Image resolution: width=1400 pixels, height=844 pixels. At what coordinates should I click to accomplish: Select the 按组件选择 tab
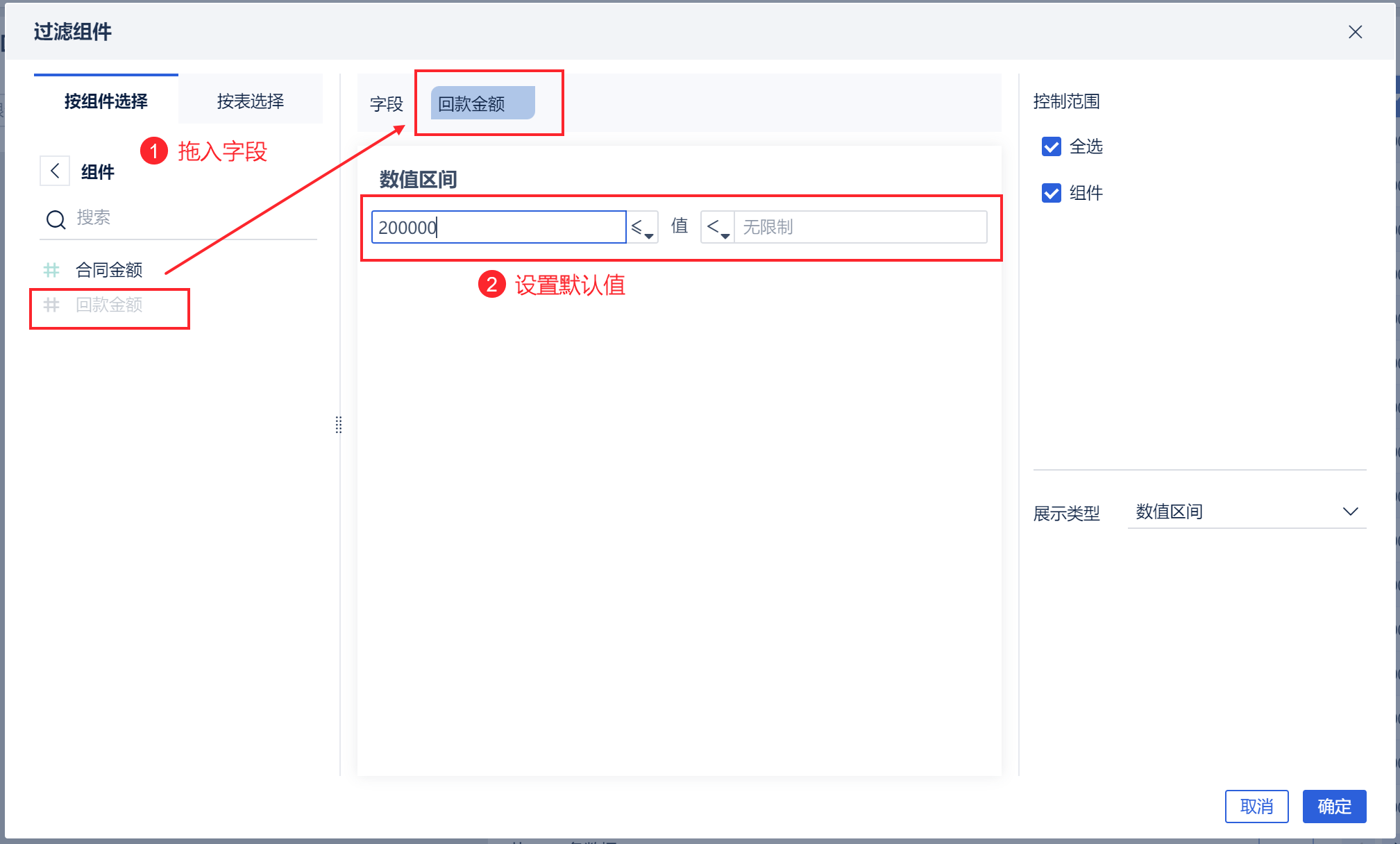[106, 101]
